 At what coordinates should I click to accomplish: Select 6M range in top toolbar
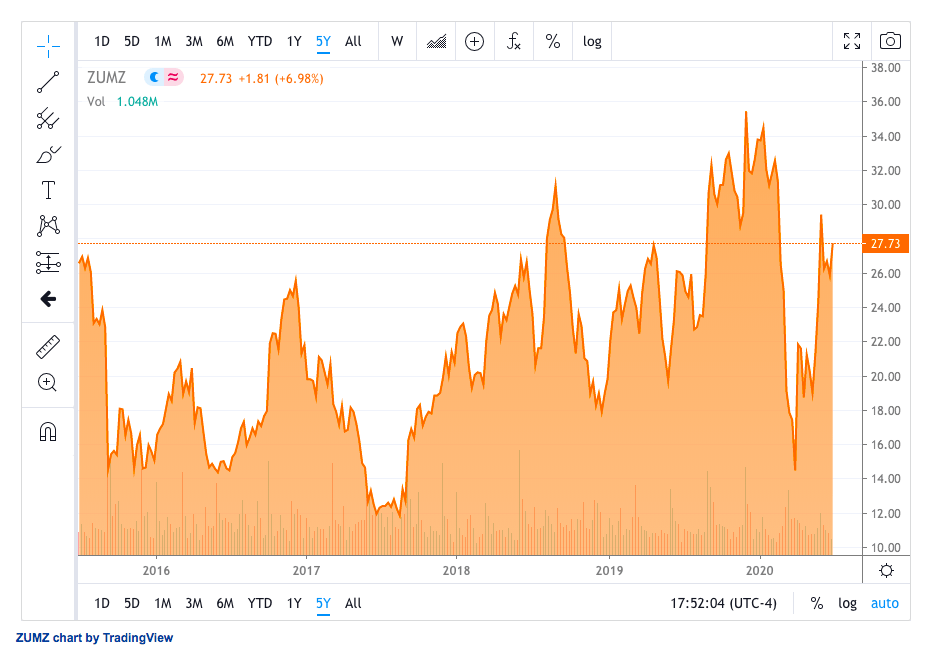tap(225, 41)
